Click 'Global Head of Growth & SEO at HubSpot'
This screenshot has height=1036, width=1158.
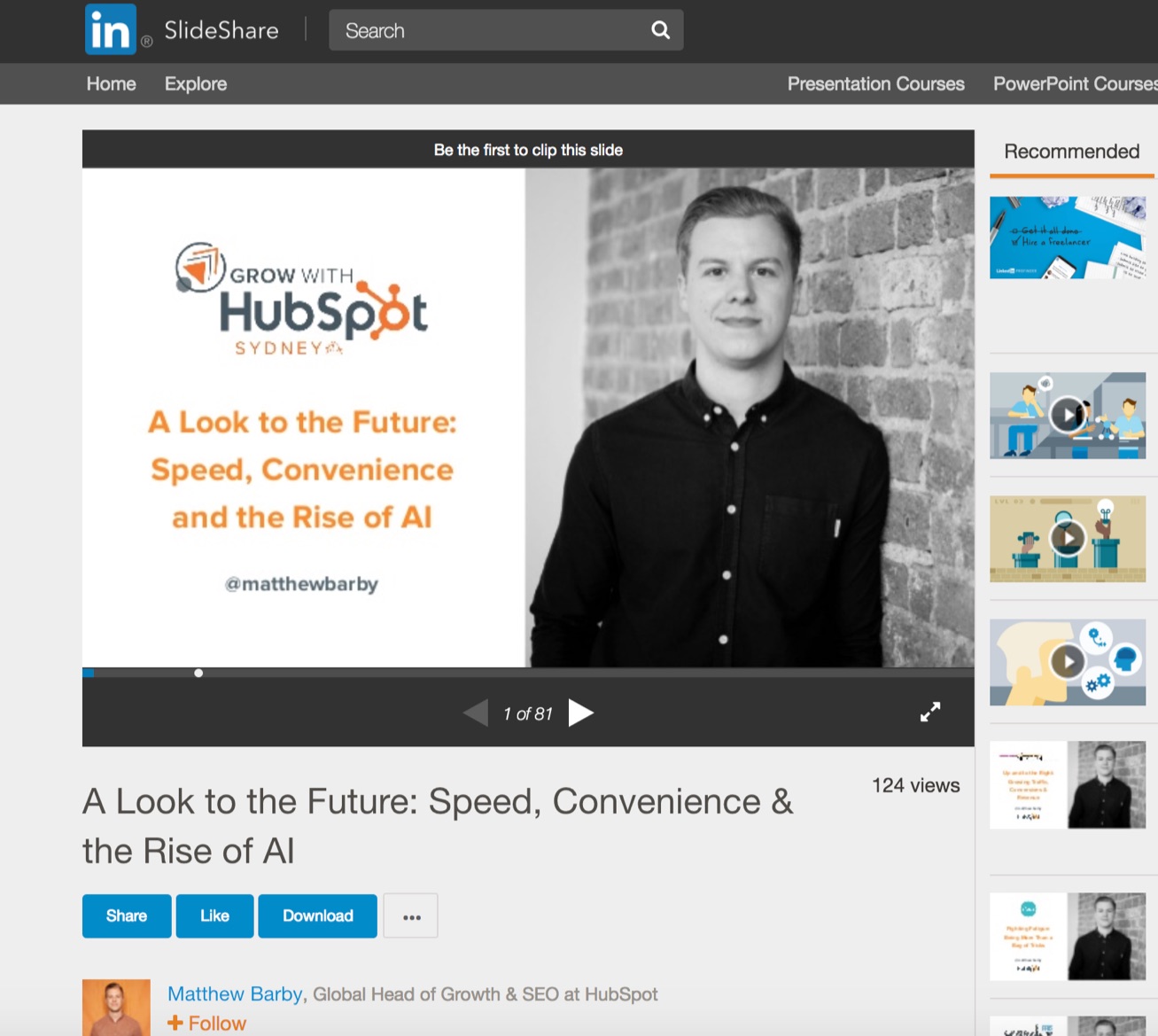[x=486, y=994]
